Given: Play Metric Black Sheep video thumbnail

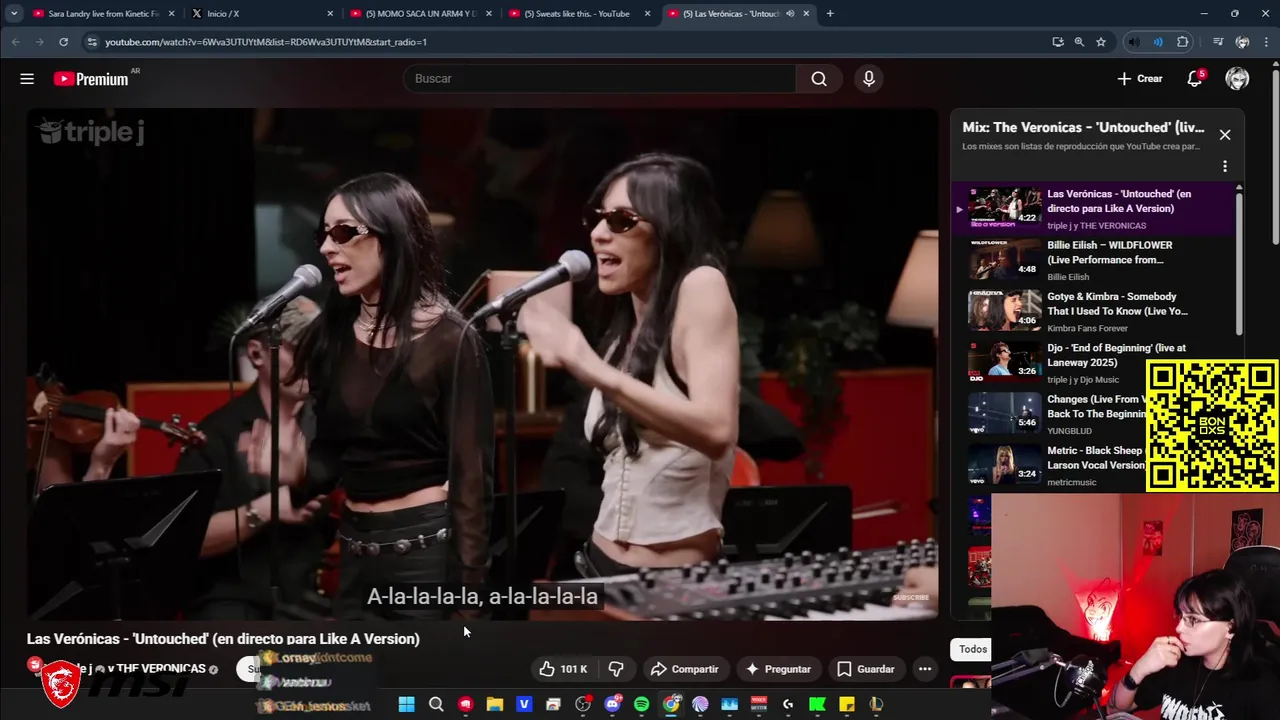Looking at the screenshot, I should pos(1004,465).
